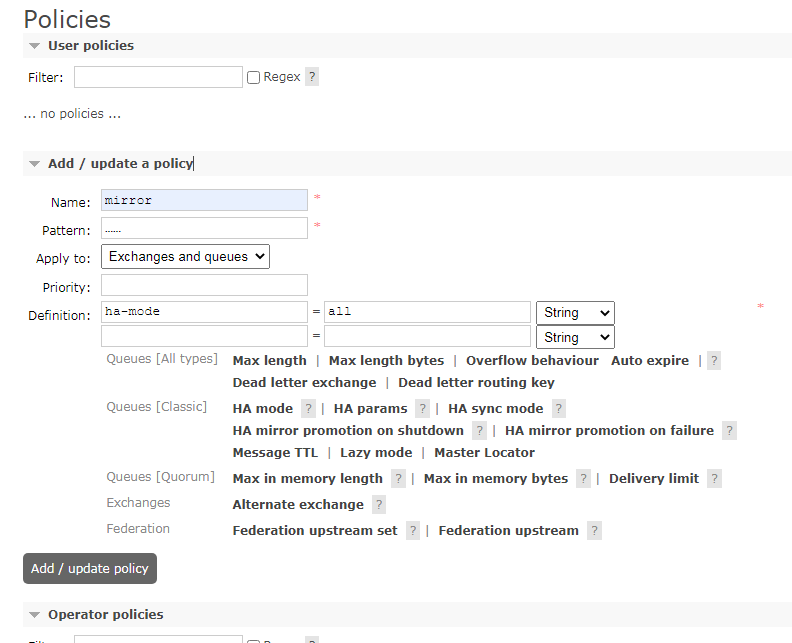Image resolution: width=792 pixels, height=643 pixels.
Task: Click help icon beside HA params
Action: 423,408
